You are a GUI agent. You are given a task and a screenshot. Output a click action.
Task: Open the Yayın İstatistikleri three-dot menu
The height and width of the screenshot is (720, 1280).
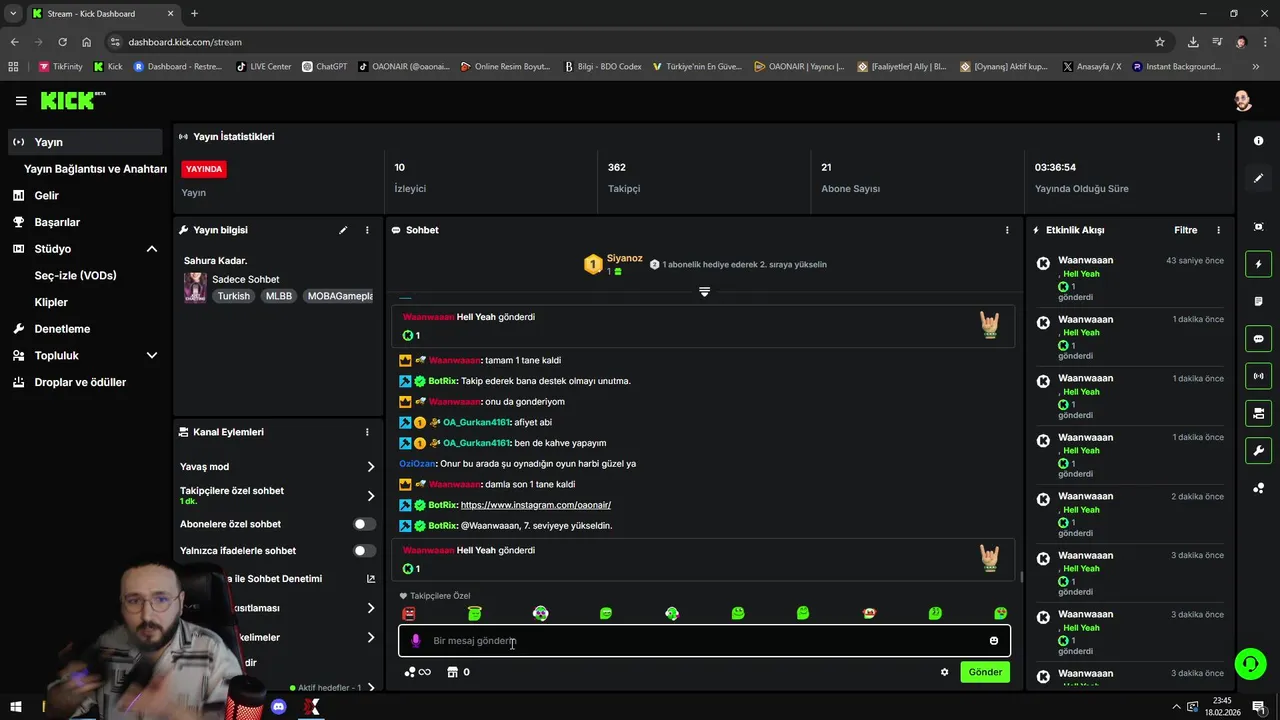point(1218,137)
